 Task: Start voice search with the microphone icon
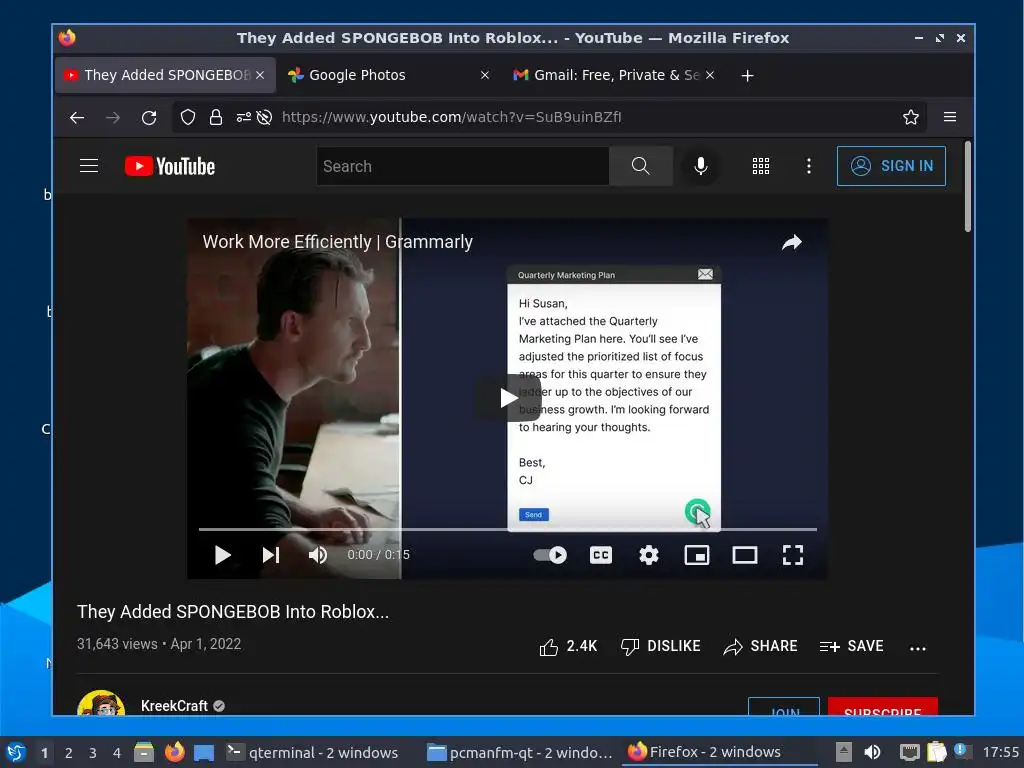(701, 166)
